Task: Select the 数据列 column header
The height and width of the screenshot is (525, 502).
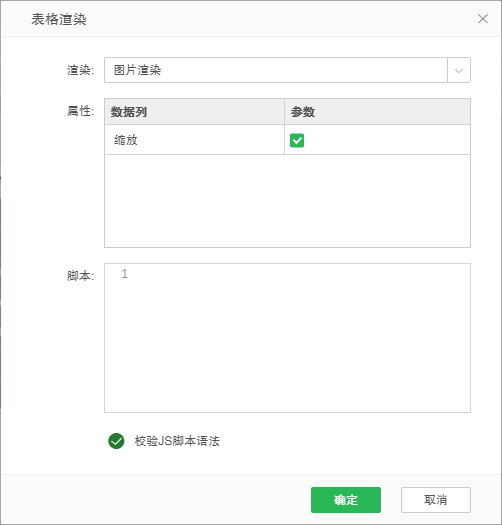Action: point(194,112)
